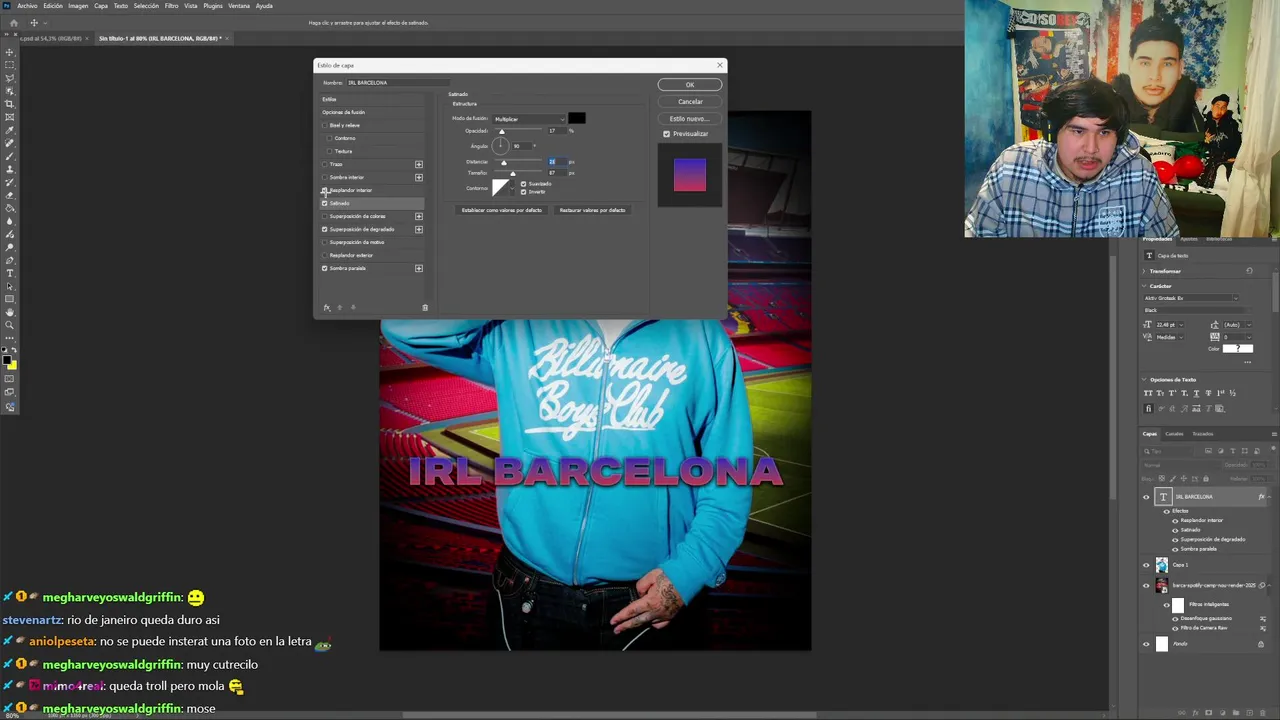Open Opciones de fusión settings
This screenshot has width=1280, height=720.
coord(343,112)
